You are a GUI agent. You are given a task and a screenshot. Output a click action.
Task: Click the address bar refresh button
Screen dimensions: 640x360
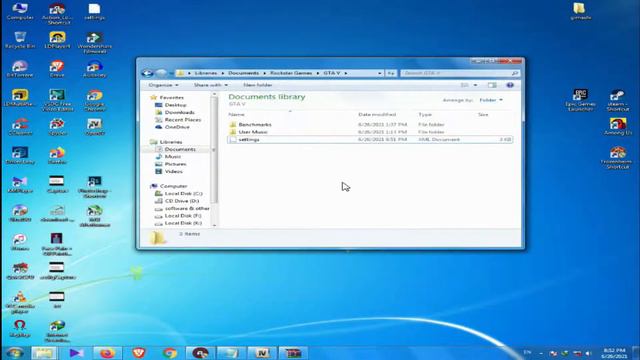(x=391, y=73)
